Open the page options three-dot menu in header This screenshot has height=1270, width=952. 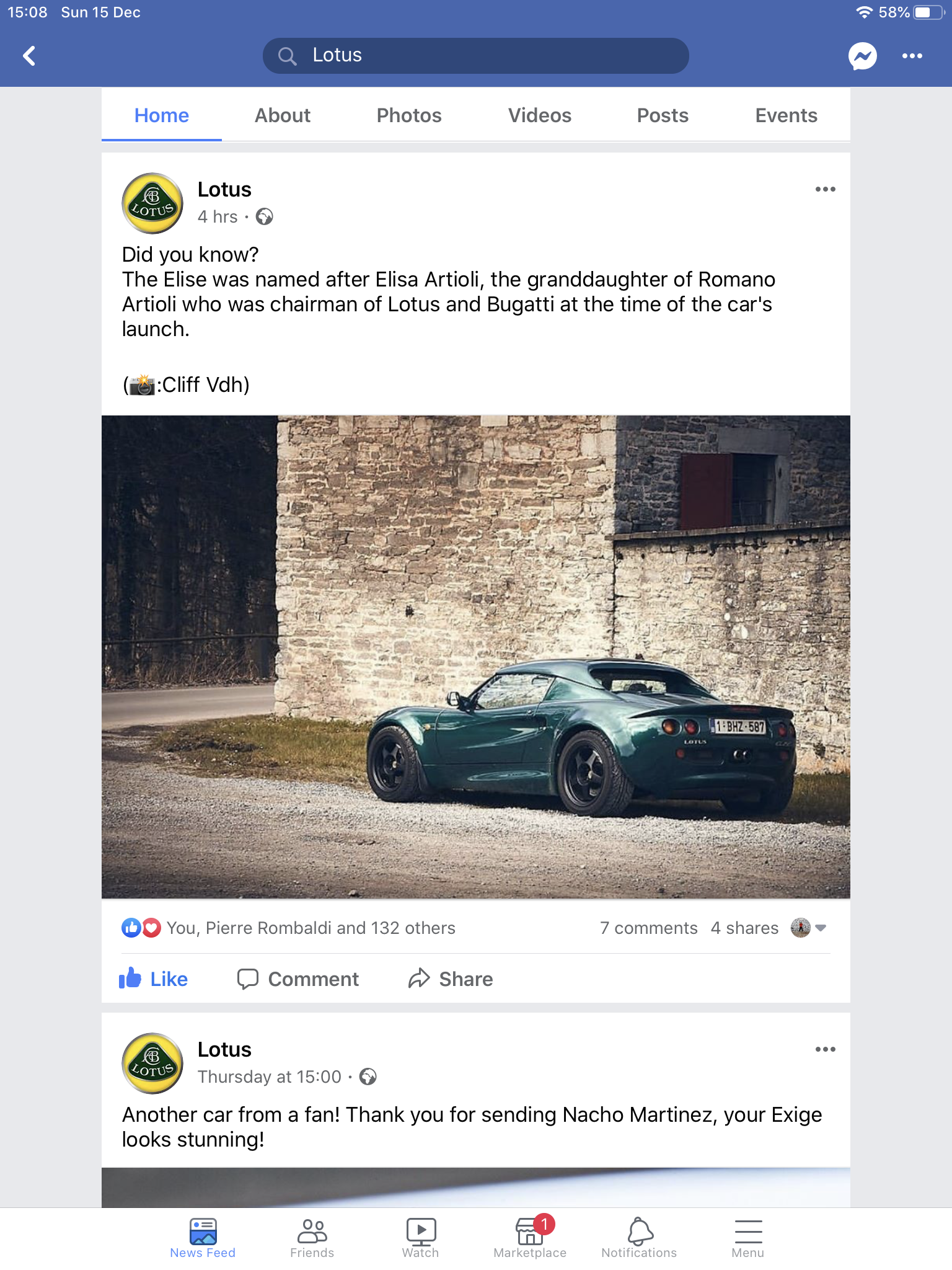pyautogui.click(x=912, y=56)
